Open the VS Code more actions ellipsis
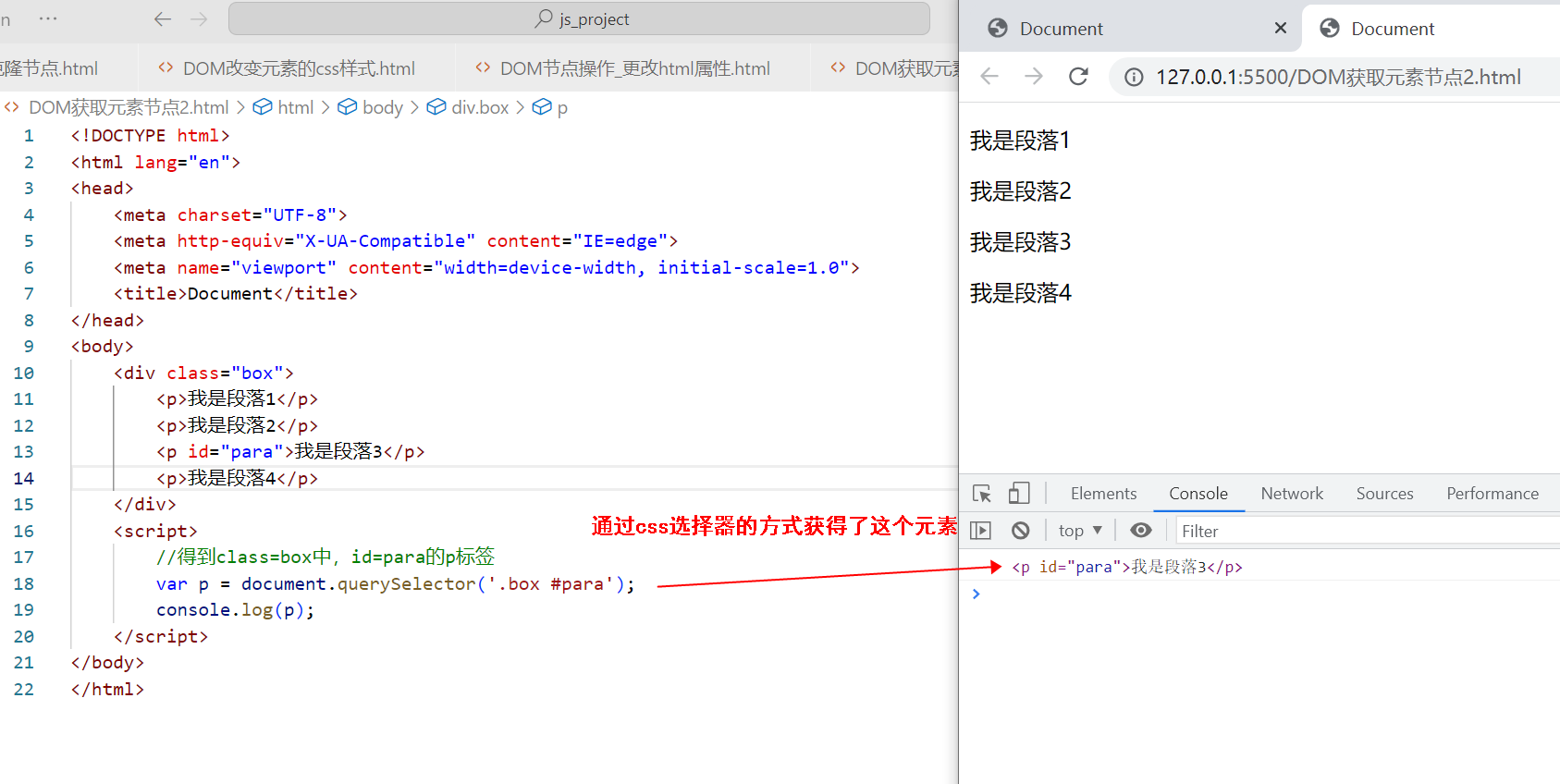Viewport: 1560px width, 784px height. pyautogui.click(x=48, y=18)
